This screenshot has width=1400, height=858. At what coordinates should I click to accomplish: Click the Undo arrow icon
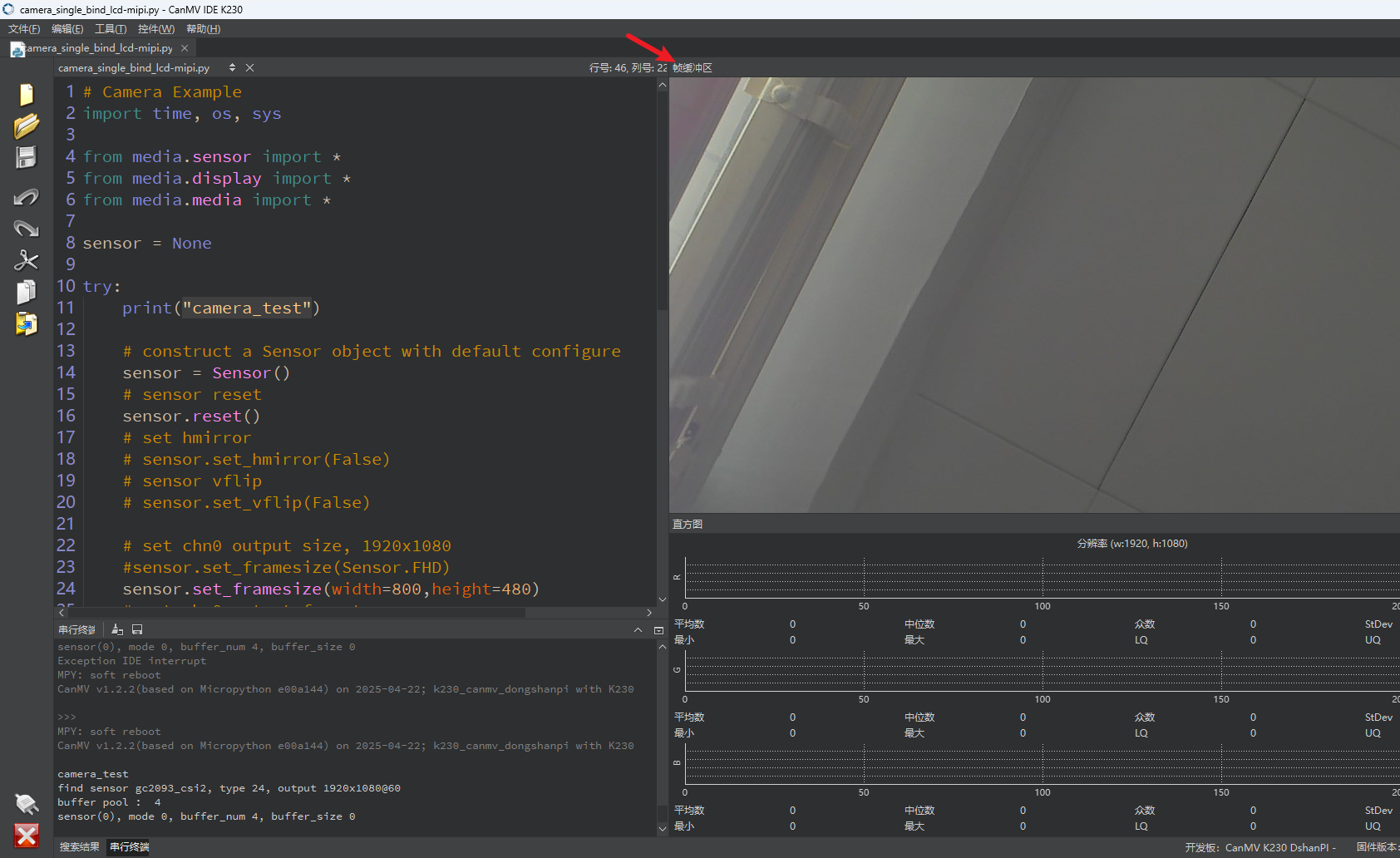(x=27, y=197)
